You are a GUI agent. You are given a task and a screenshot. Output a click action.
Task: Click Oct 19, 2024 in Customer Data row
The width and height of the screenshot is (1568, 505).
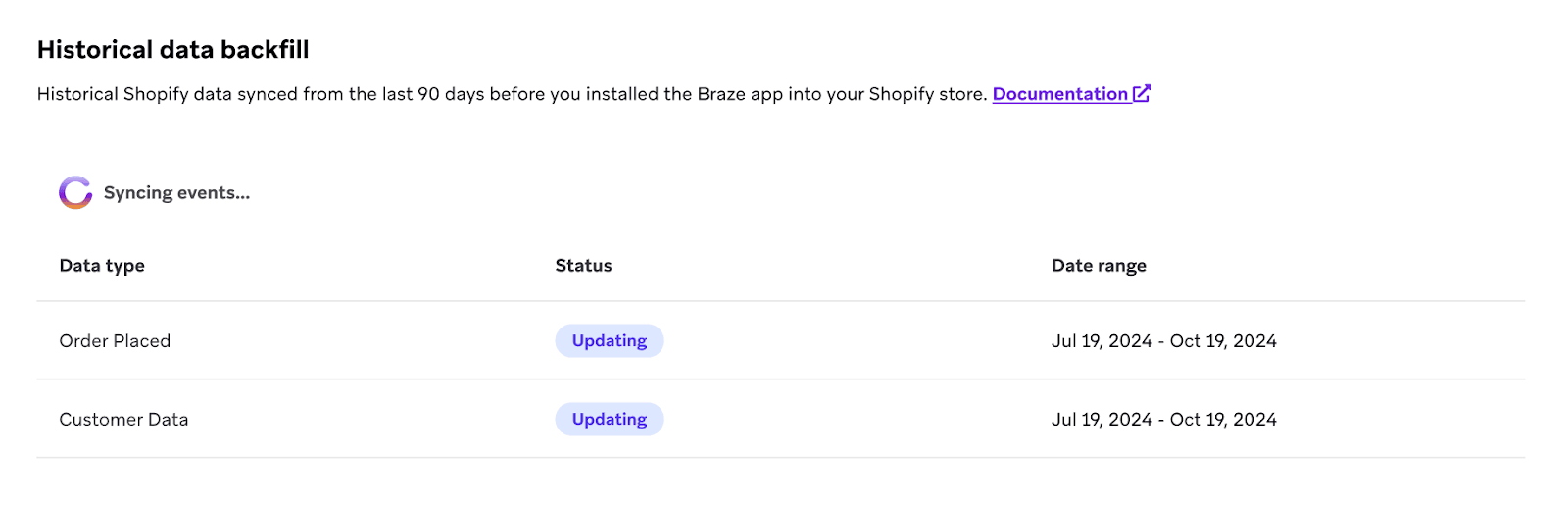tap(1223, 420)
